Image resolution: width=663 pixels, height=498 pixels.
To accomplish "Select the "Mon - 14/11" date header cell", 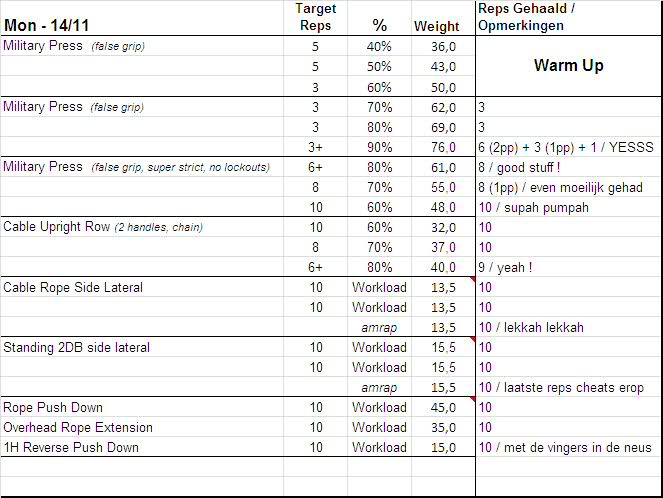I will (41, 25).
